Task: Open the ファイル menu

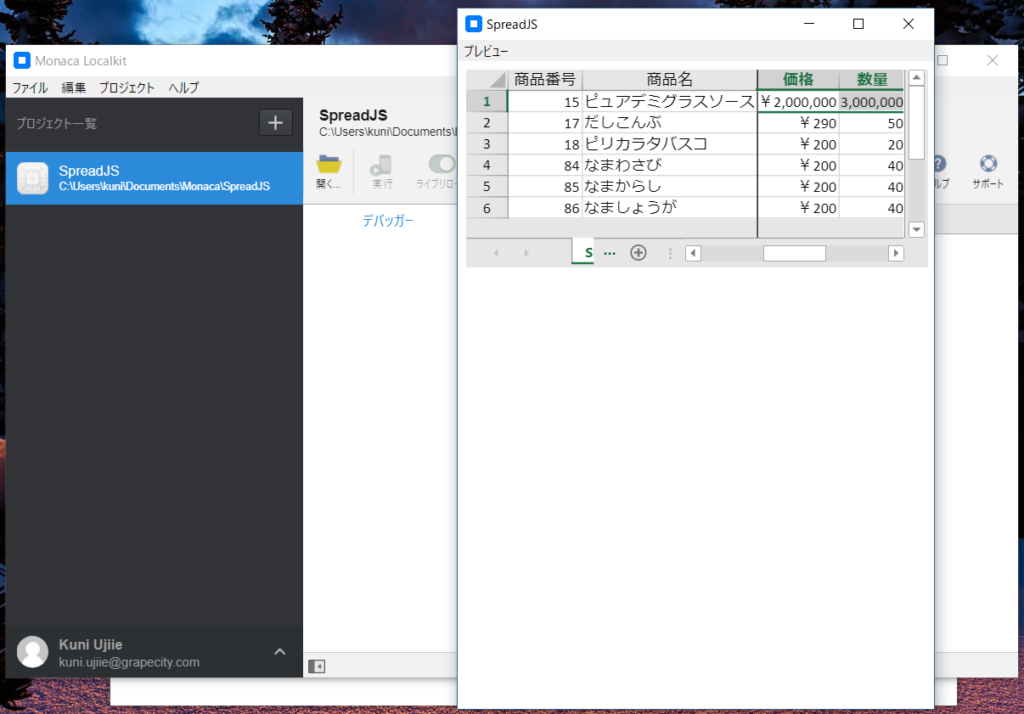Action: point(30,88)
